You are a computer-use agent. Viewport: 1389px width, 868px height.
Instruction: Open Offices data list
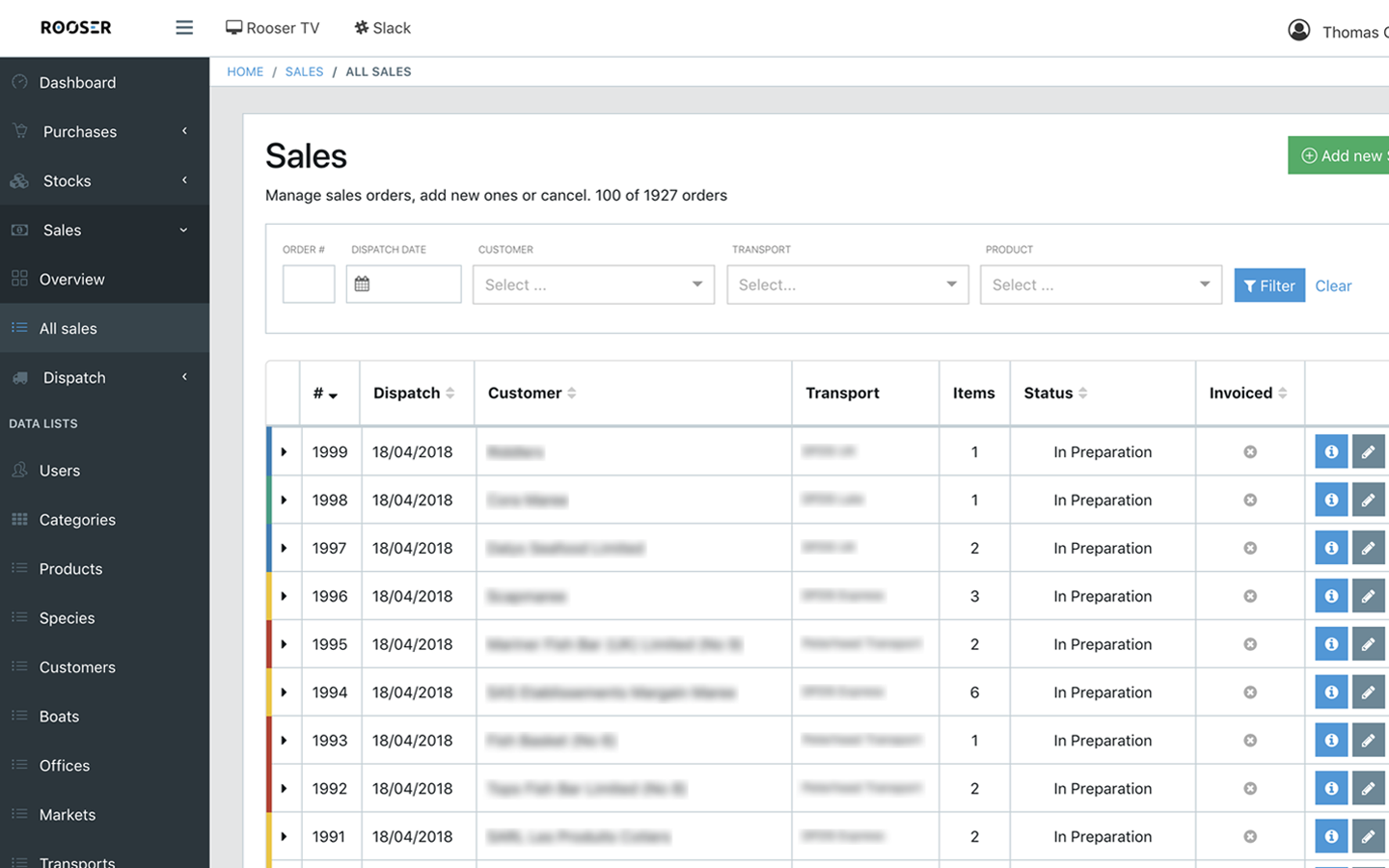(x=104, y=765)
